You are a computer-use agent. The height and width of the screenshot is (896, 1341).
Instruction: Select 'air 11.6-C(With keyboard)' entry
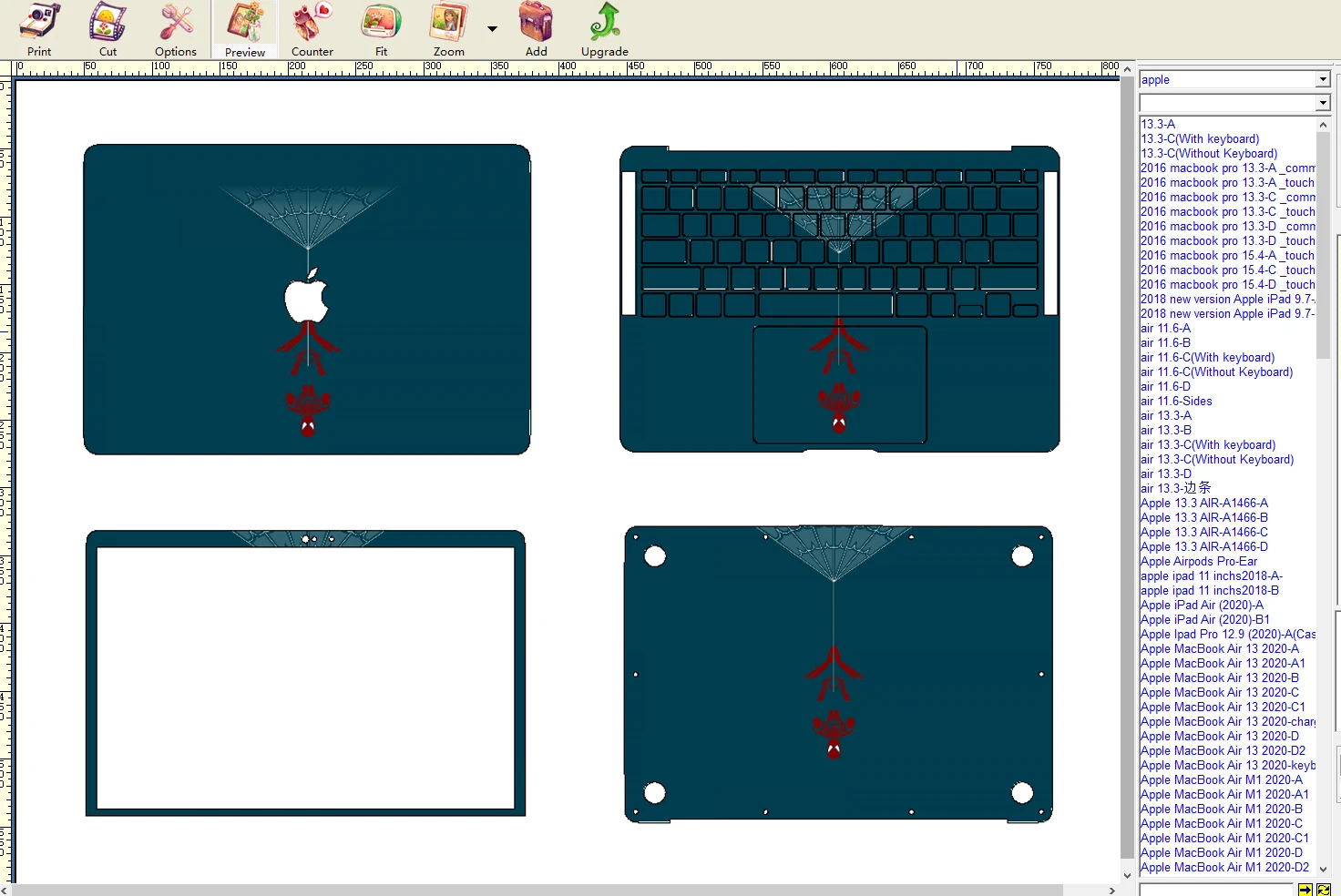point(1208,357)
